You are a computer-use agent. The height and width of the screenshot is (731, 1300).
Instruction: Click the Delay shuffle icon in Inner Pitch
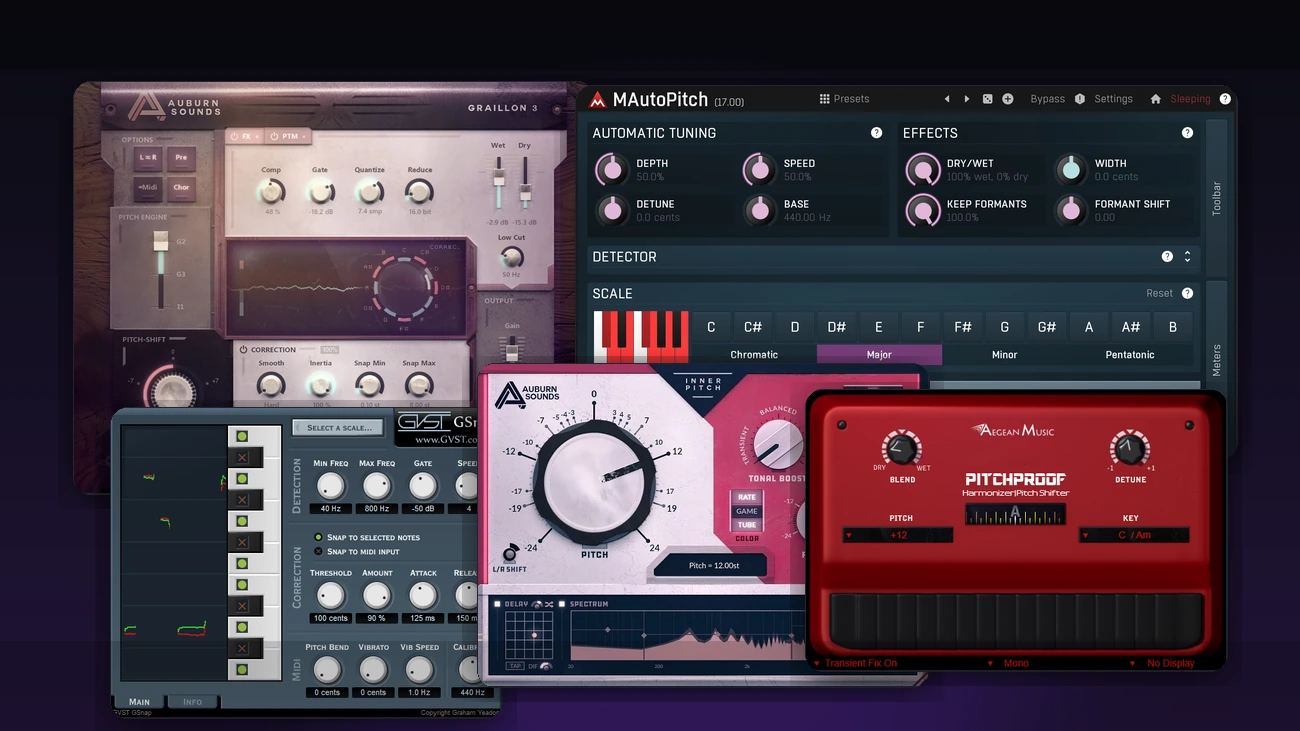point(549,604)
